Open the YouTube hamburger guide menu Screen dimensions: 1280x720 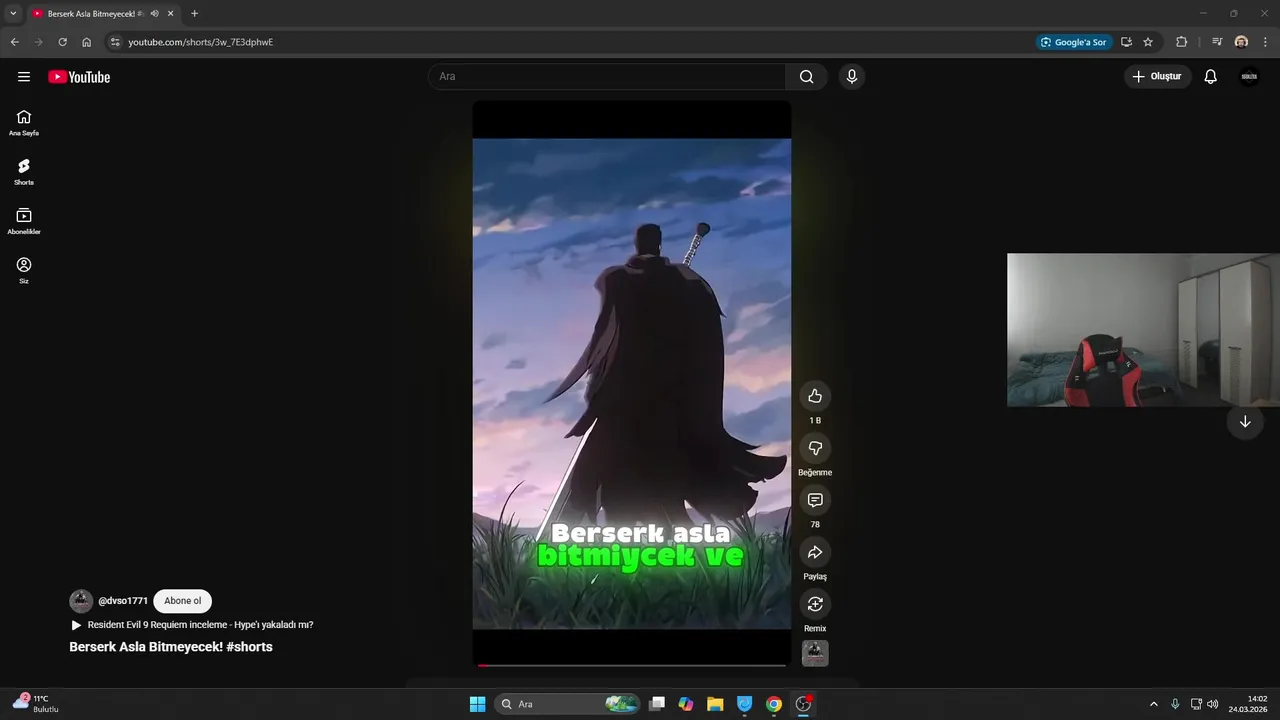[x=24, y=77]
